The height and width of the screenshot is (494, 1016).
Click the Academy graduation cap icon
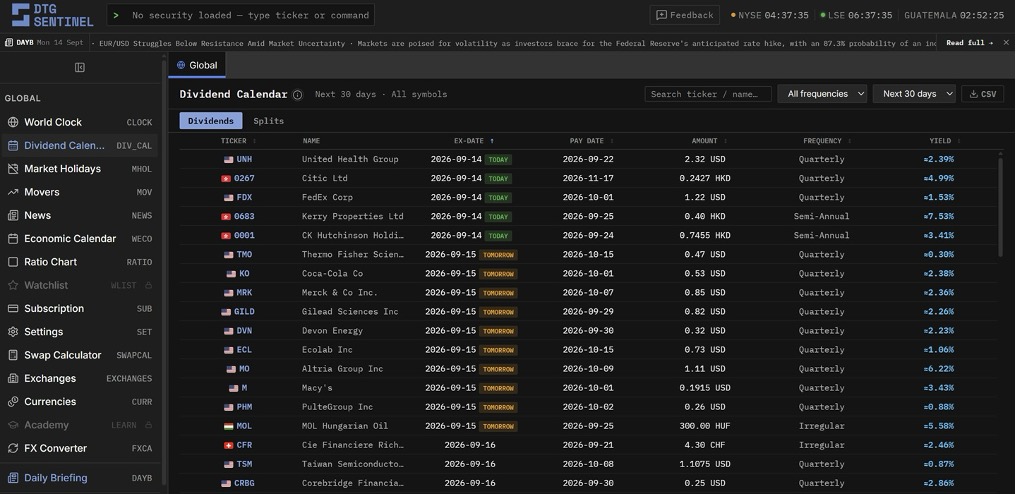[x=12, y=425]
